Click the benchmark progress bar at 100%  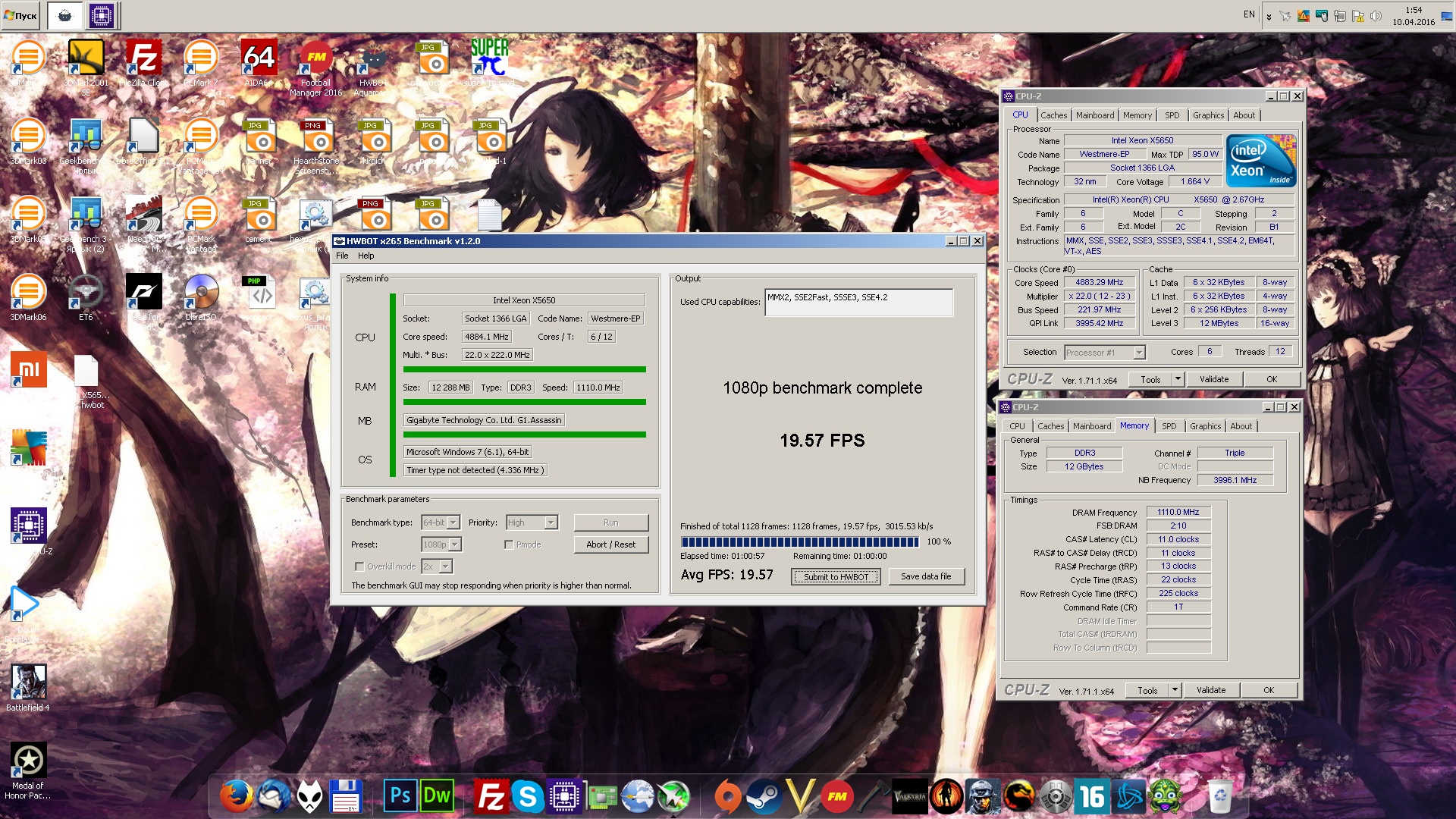coord(800,542)
